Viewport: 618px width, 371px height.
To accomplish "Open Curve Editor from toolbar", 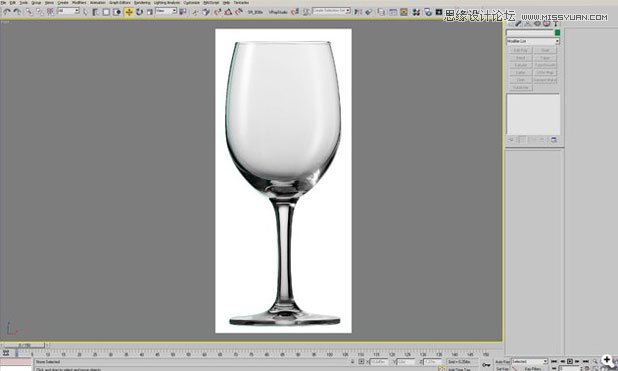I will (x=393, y=12).
